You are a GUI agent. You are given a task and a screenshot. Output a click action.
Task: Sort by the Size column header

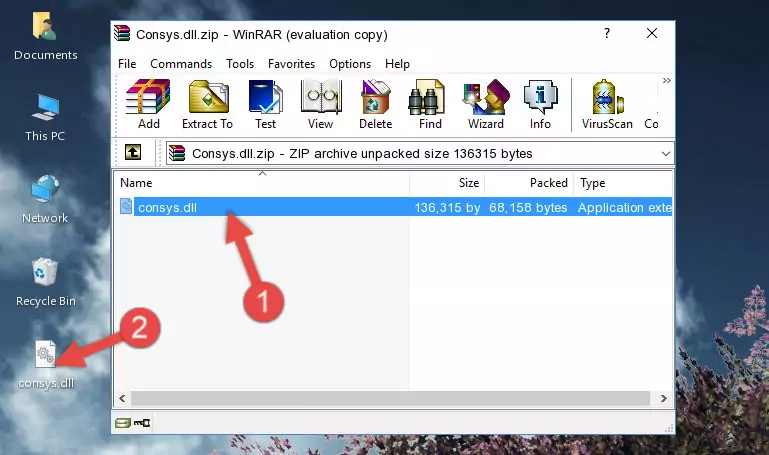pyautogui.click(x=447, y=183)
